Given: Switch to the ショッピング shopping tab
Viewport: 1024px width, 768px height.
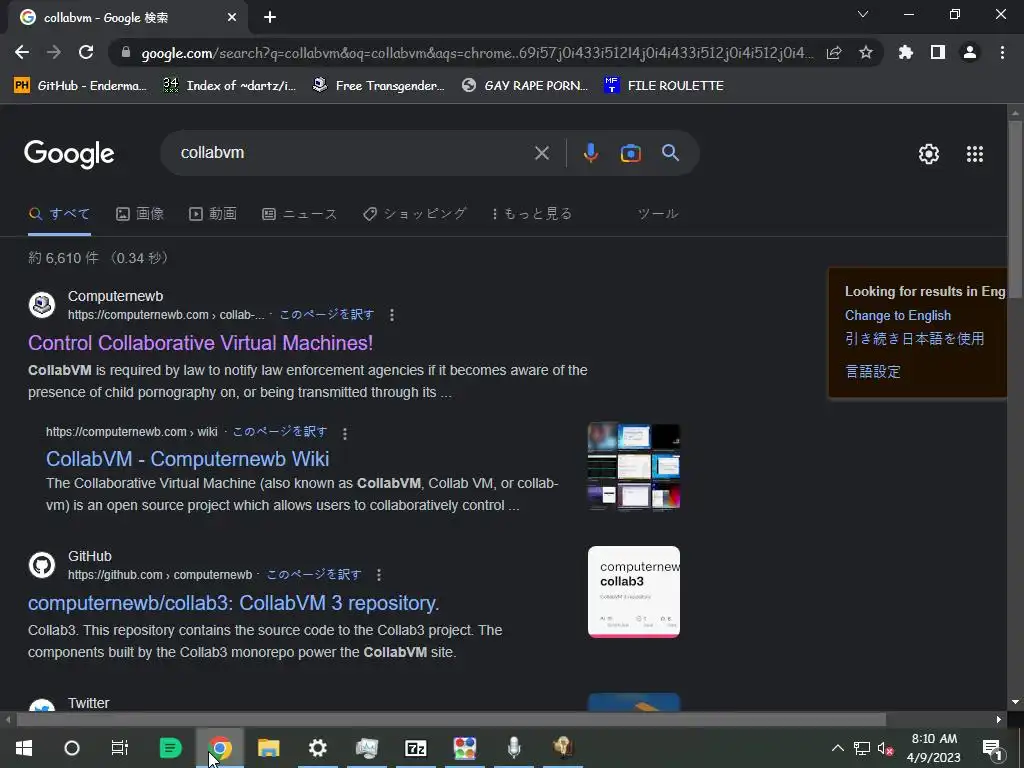Looking at the screenshot, I should [x=415, y=214].
